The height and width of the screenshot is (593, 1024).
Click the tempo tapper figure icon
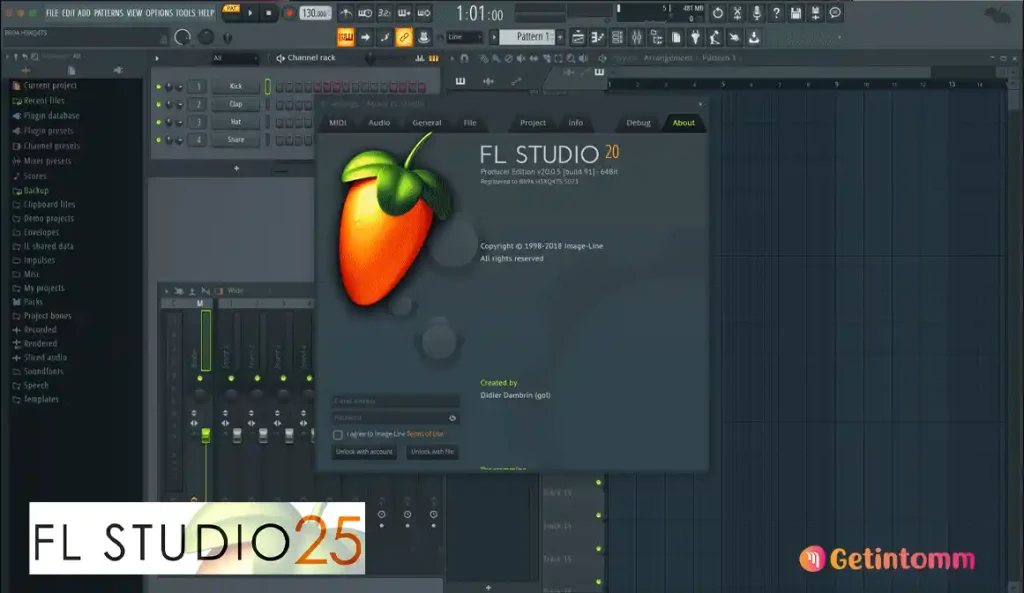click(x=715, y=37)
